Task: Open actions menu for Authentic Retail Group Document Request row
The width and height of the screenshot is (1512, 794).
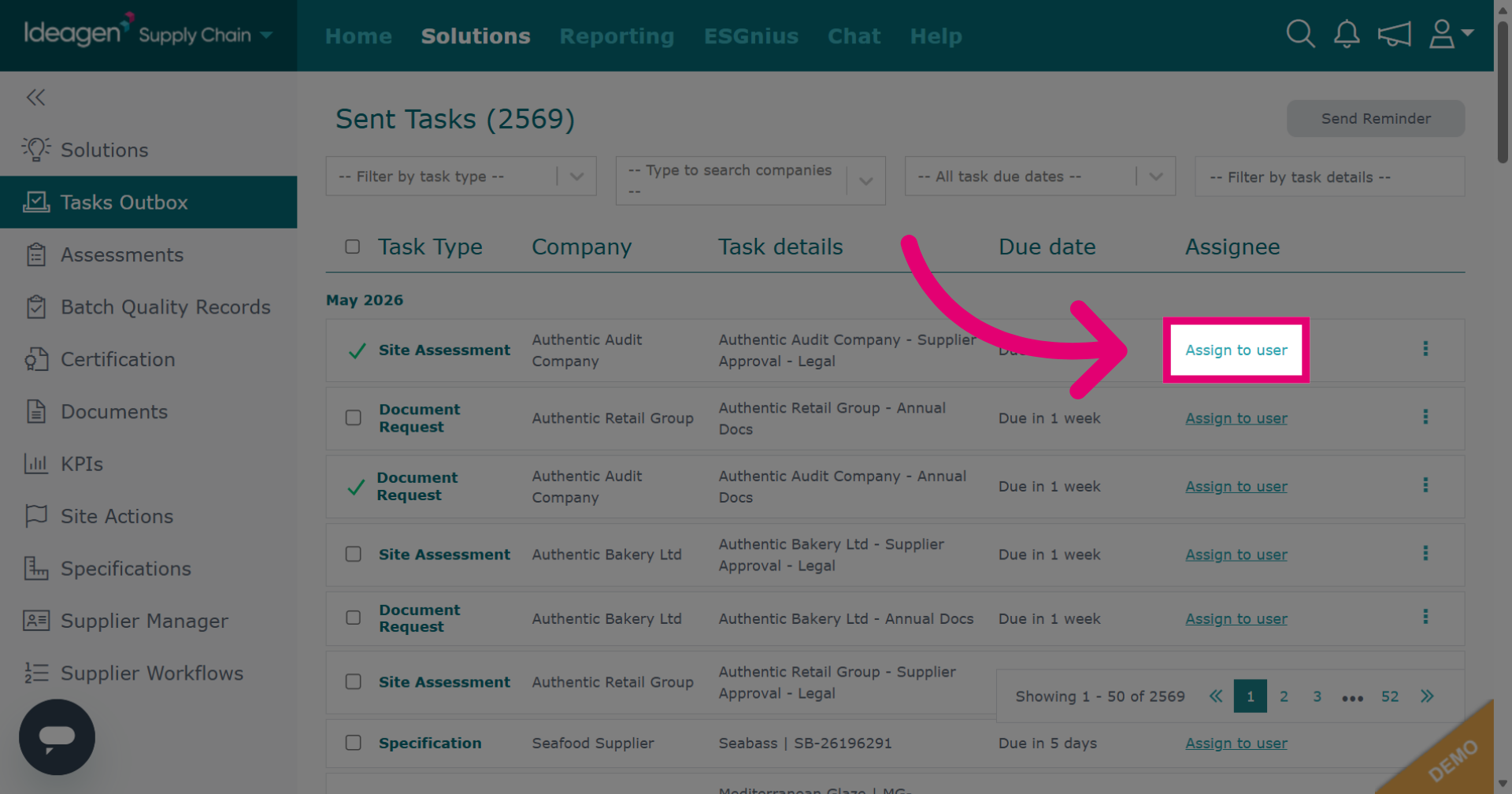Action: point(1425,417)
